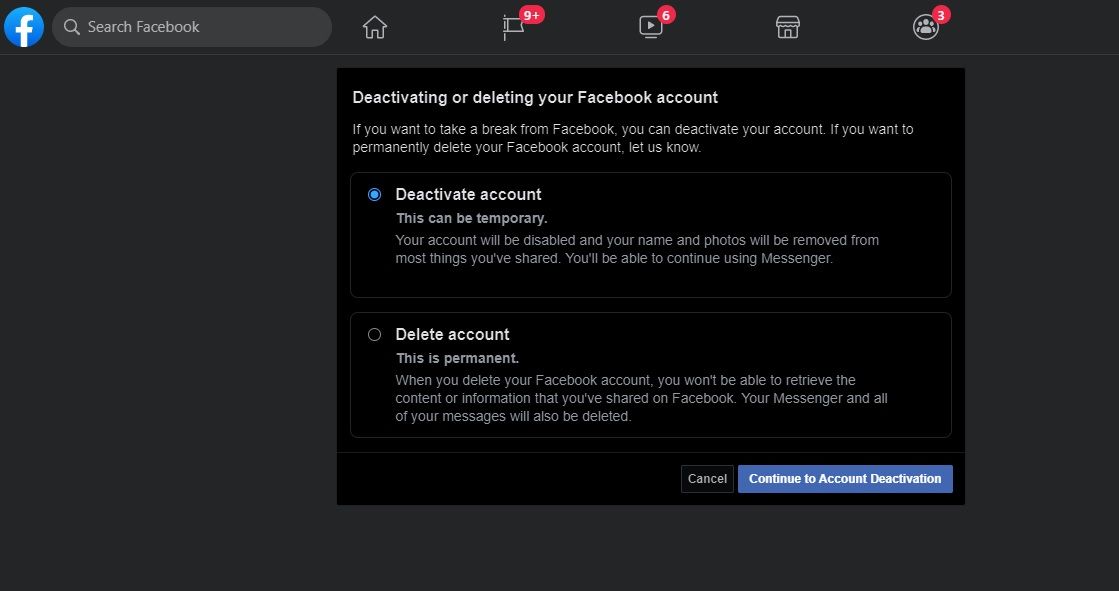Open Marketplace with the storefront icon
This screenshot has width=1119, height=591.
pos(787,27)
